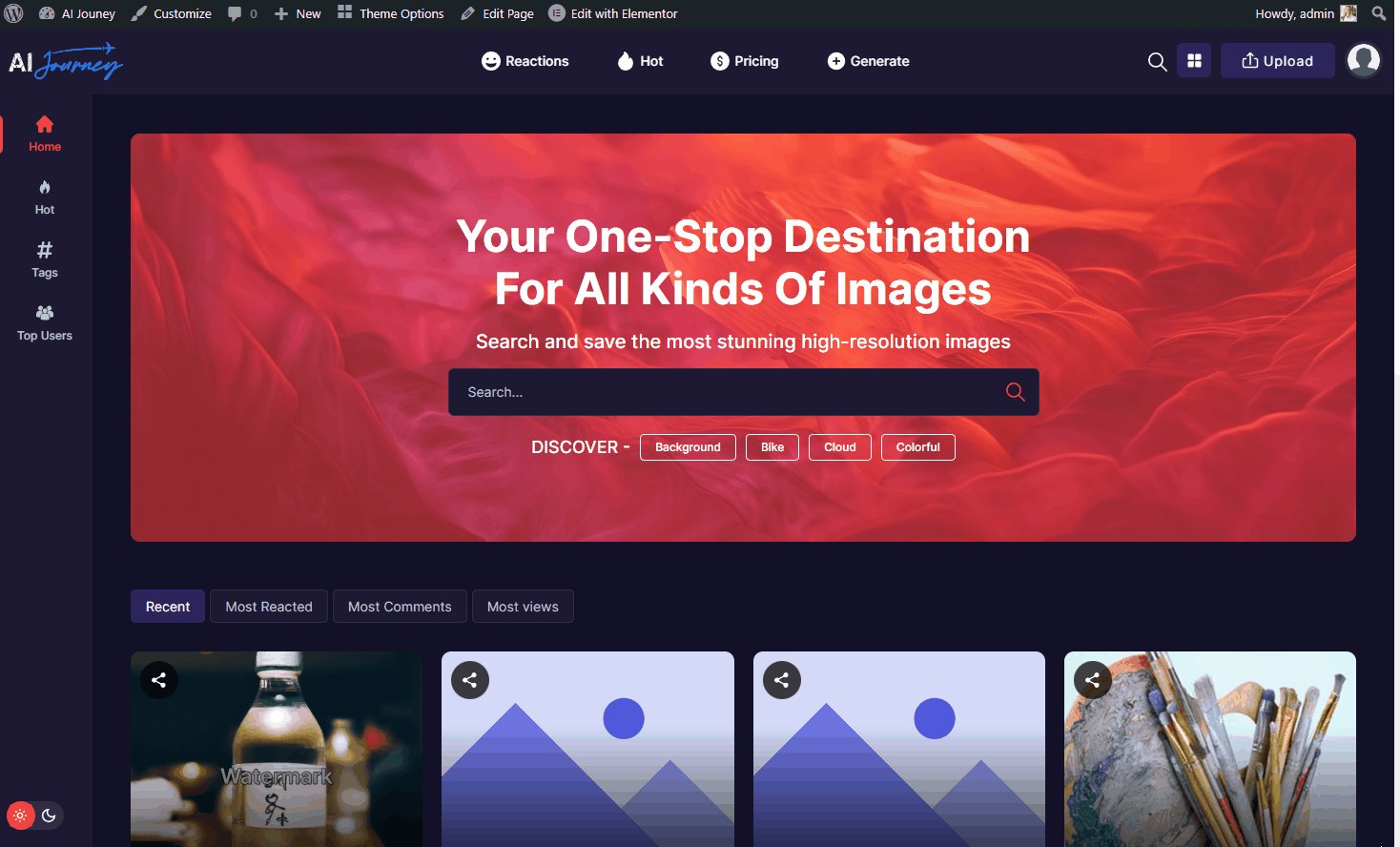Click the header search magnifier icon
This screenshot has height=847, width=1400.
[1157, 61]
